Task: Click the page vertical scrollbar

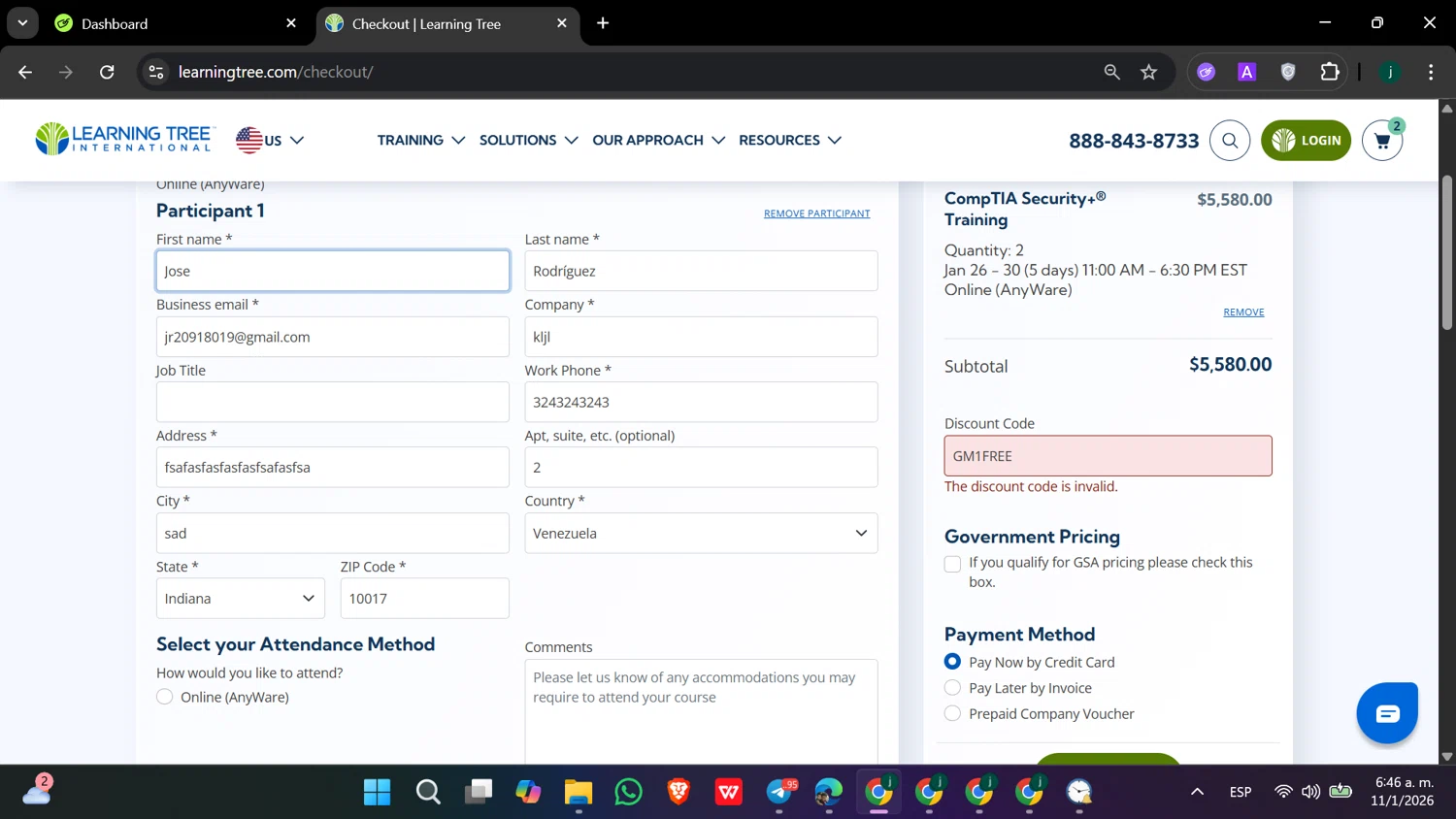Action: tap(1447, 252)
